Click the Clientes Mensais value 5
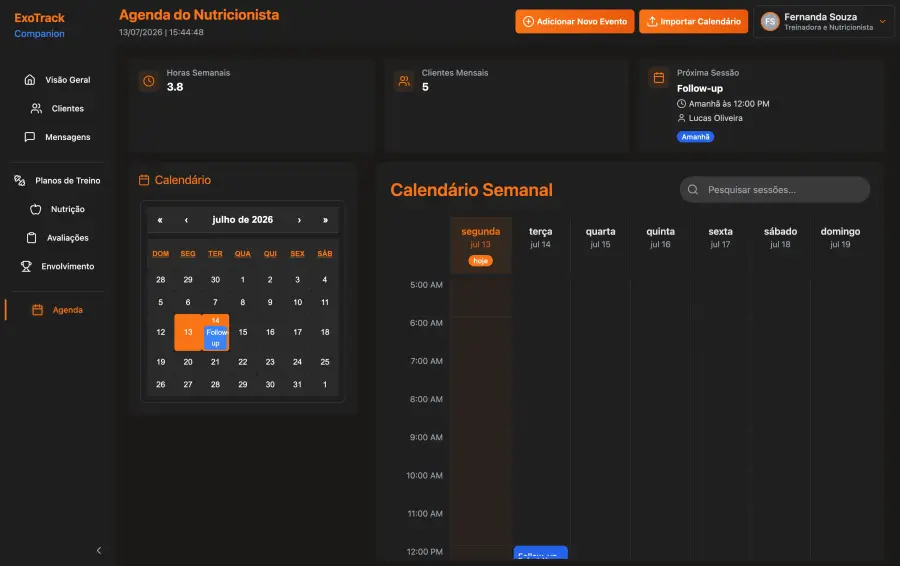 pyautogui.click(x=425, y=87)
